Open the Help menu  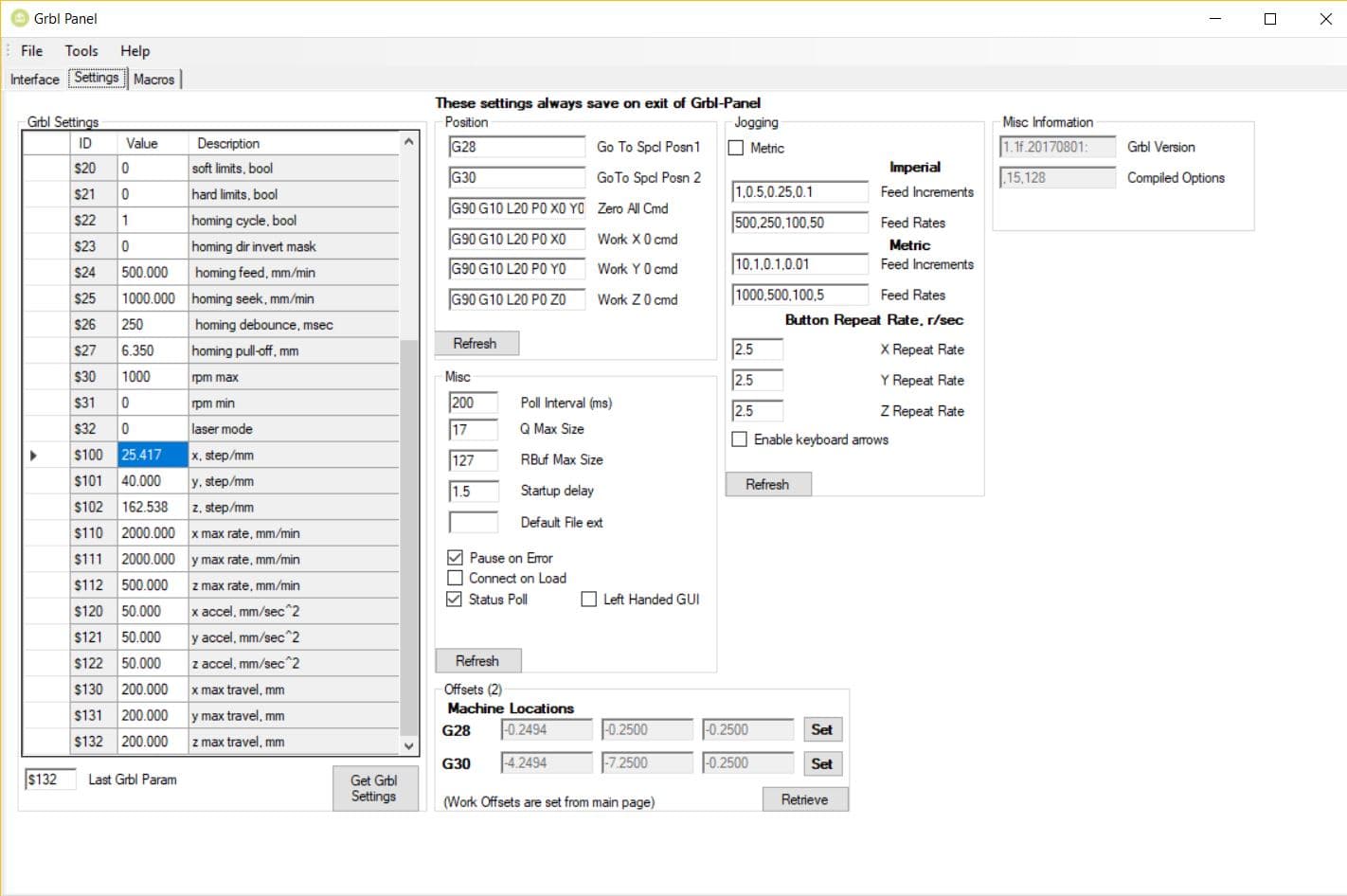coord(135,50)
